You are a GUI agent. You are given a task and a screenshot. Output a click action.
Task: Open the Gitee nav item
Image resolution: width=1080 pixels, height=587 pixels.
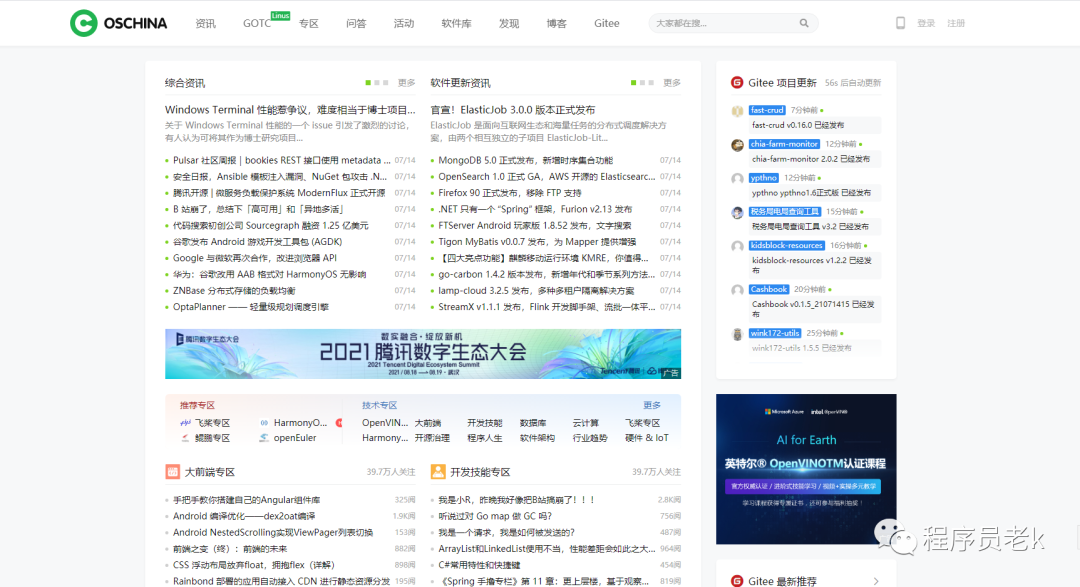[607, 23]
